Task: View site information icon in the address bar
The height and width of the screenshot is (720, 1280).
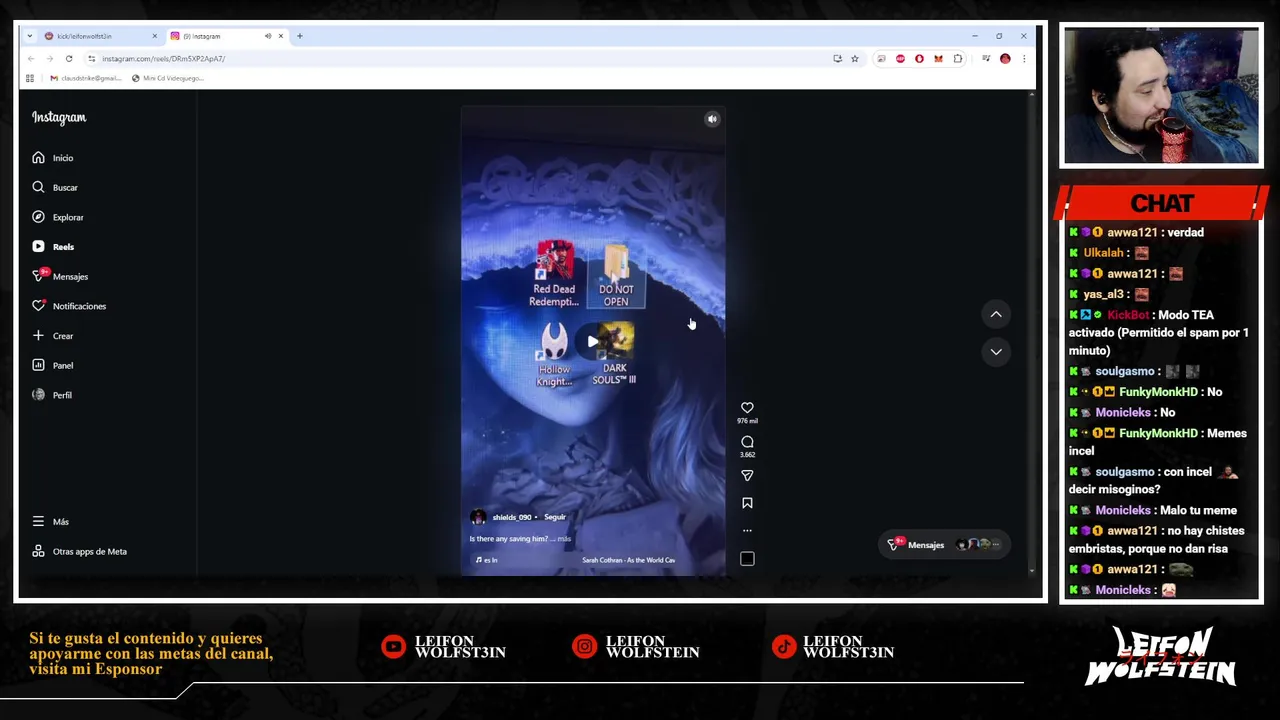Action: coord(91,59)
